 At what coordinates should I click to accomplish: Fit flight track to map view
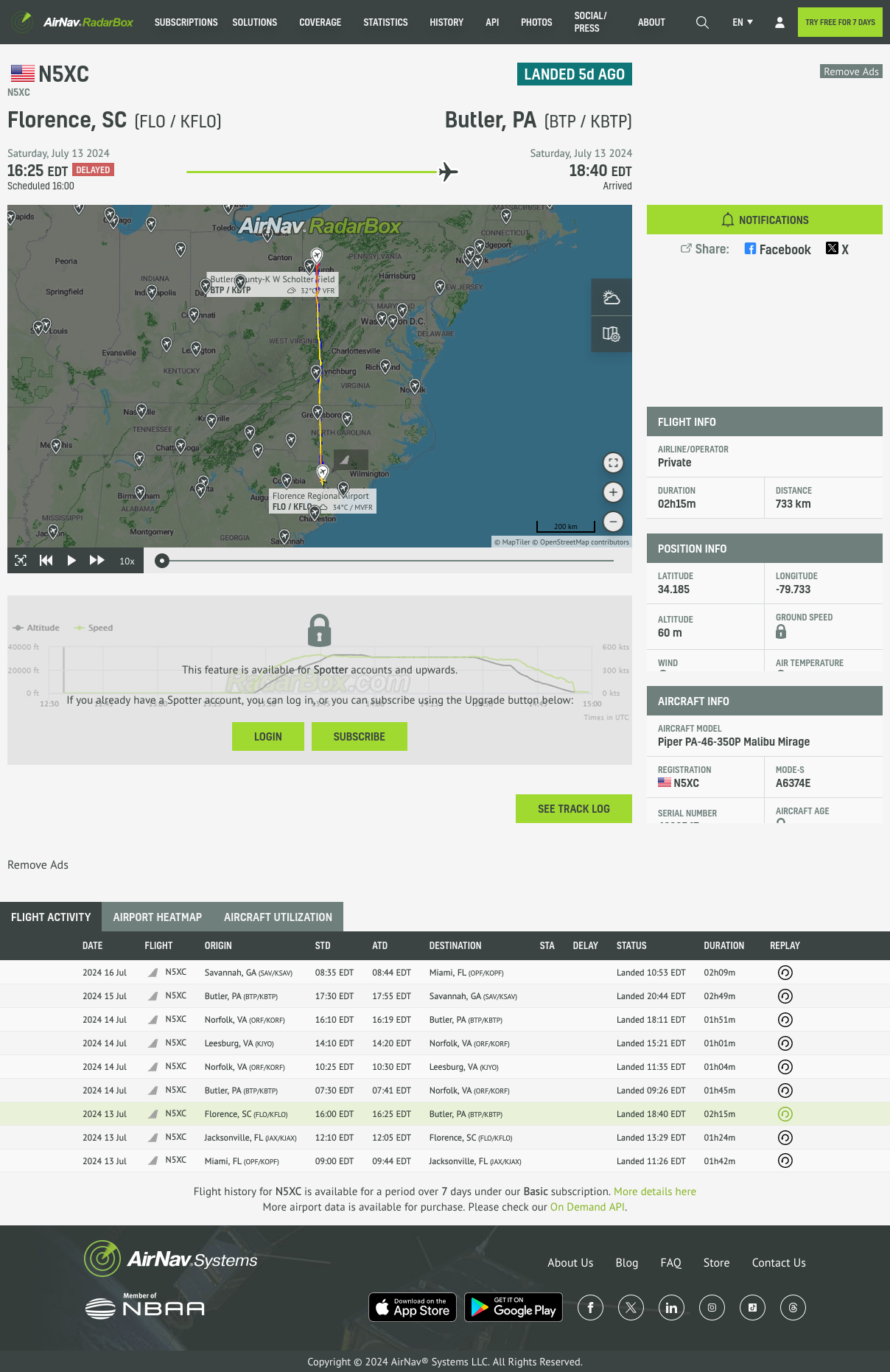pyautogui.click(x=21, y=561)
